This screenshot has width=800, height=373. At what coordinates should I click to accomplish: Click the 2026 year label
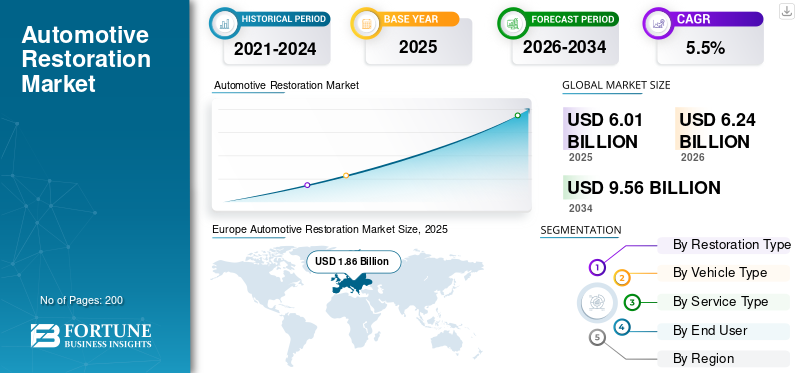click(692, 157)
